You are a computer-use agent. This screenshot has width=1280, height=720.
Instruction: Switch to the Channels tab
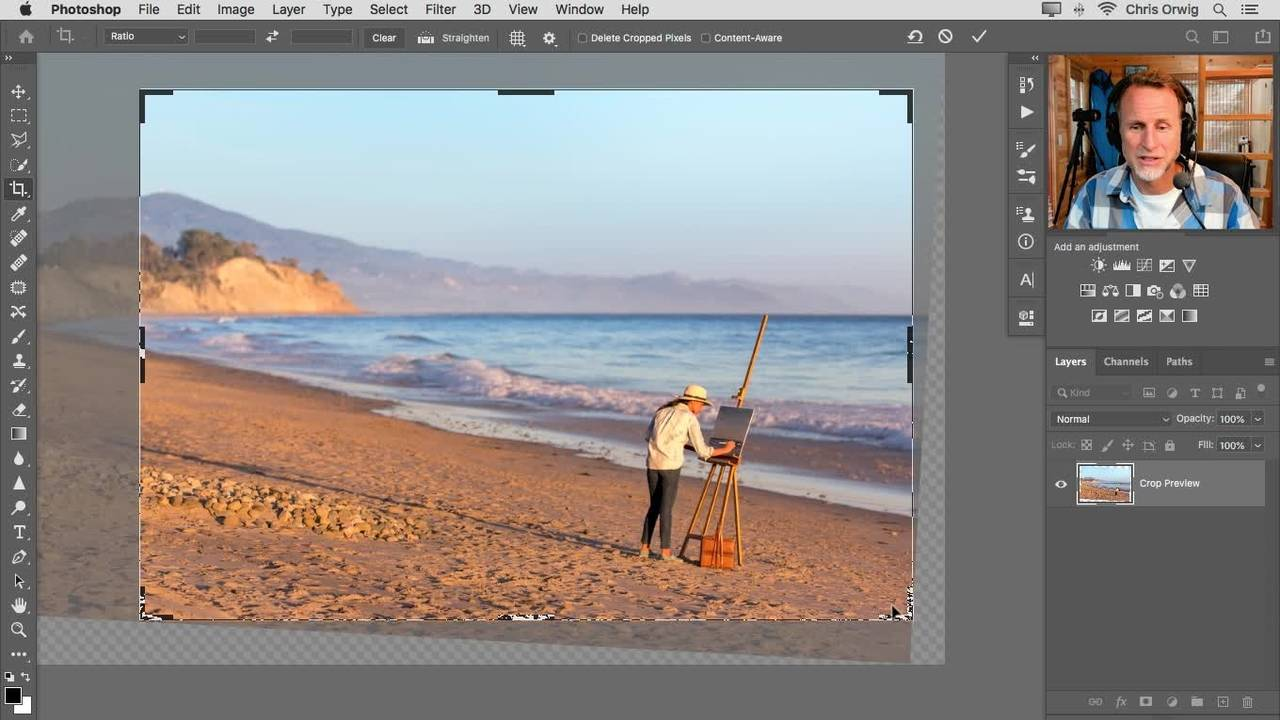[1125, 362]
